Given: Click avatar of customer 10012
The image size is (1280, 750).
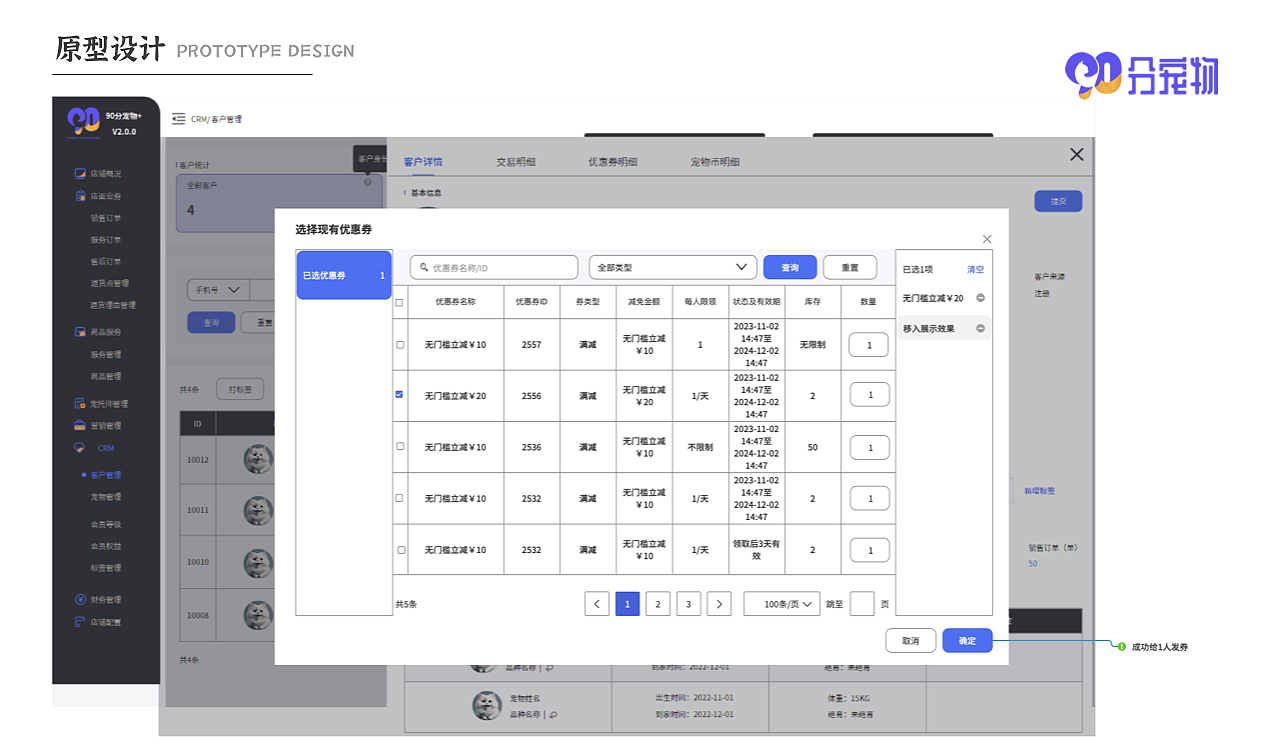Looking at the screenshot, I should (x=259, y=458).
